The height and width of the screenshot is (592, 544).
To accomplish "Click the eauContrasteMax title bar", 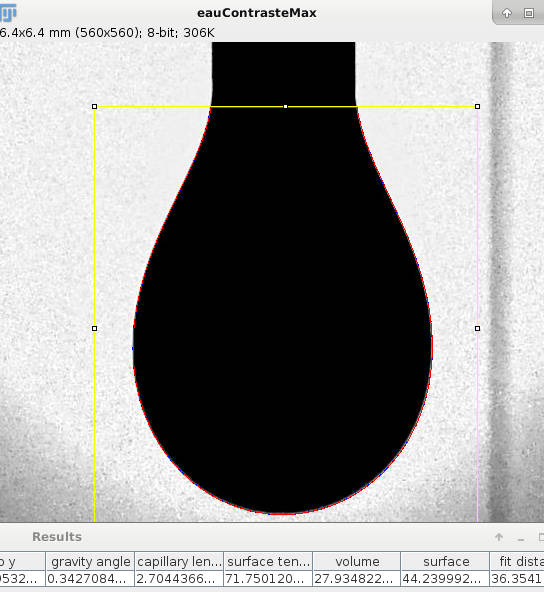I will tap(257, 13).
